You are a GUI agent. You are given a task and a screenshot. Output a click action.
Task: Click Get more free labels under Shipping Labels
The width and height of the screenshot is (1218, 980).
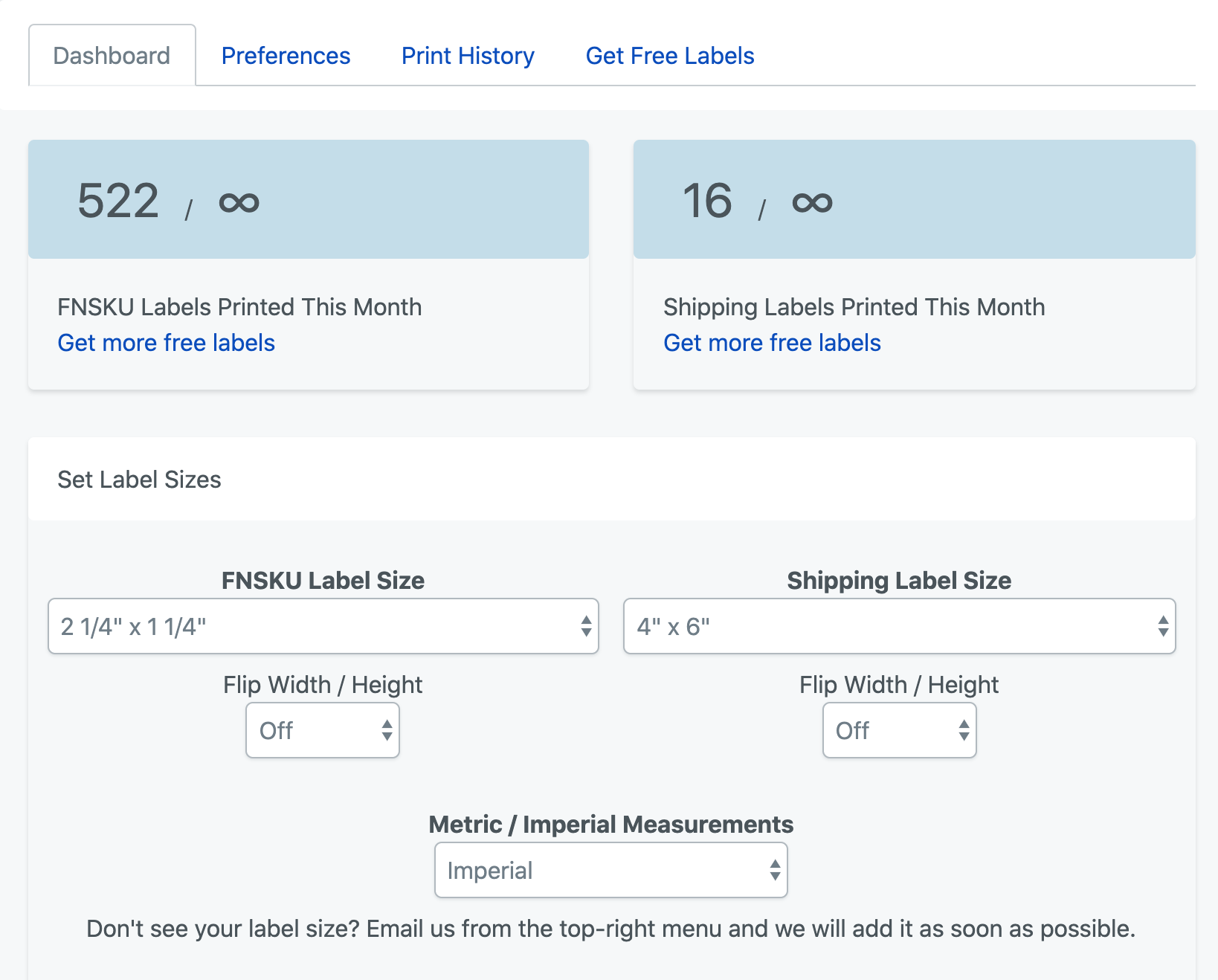point(772,343)
